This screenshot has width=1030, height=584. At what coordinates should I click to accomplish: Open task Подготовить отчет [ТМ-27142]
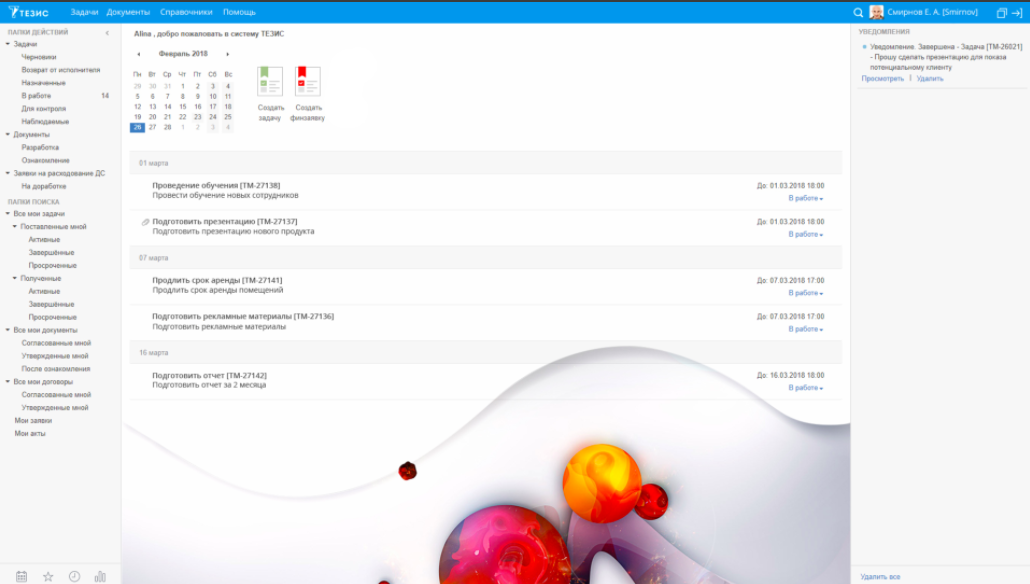210,376
